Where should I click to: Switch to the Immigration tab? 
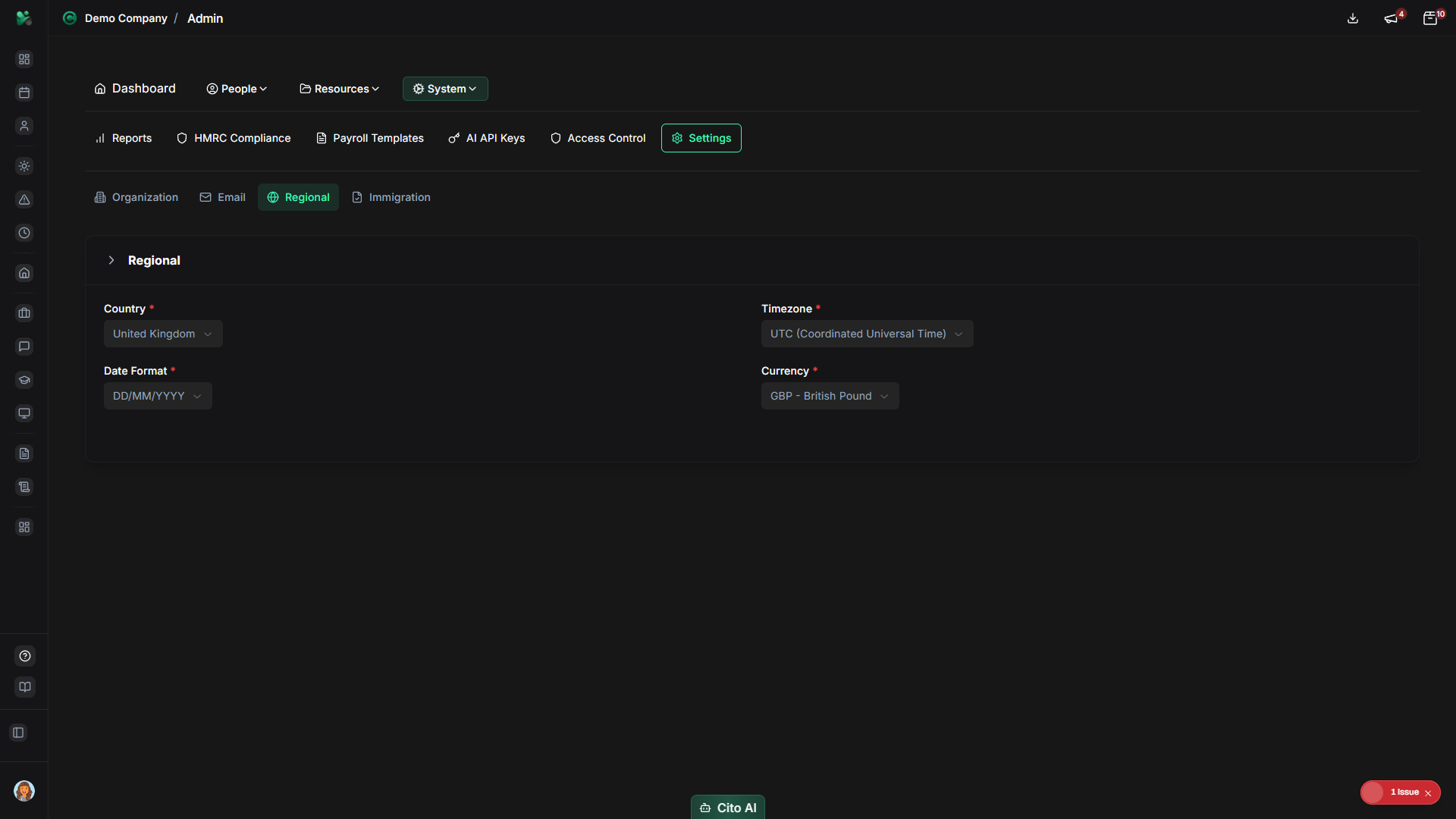tap(391, 197)
